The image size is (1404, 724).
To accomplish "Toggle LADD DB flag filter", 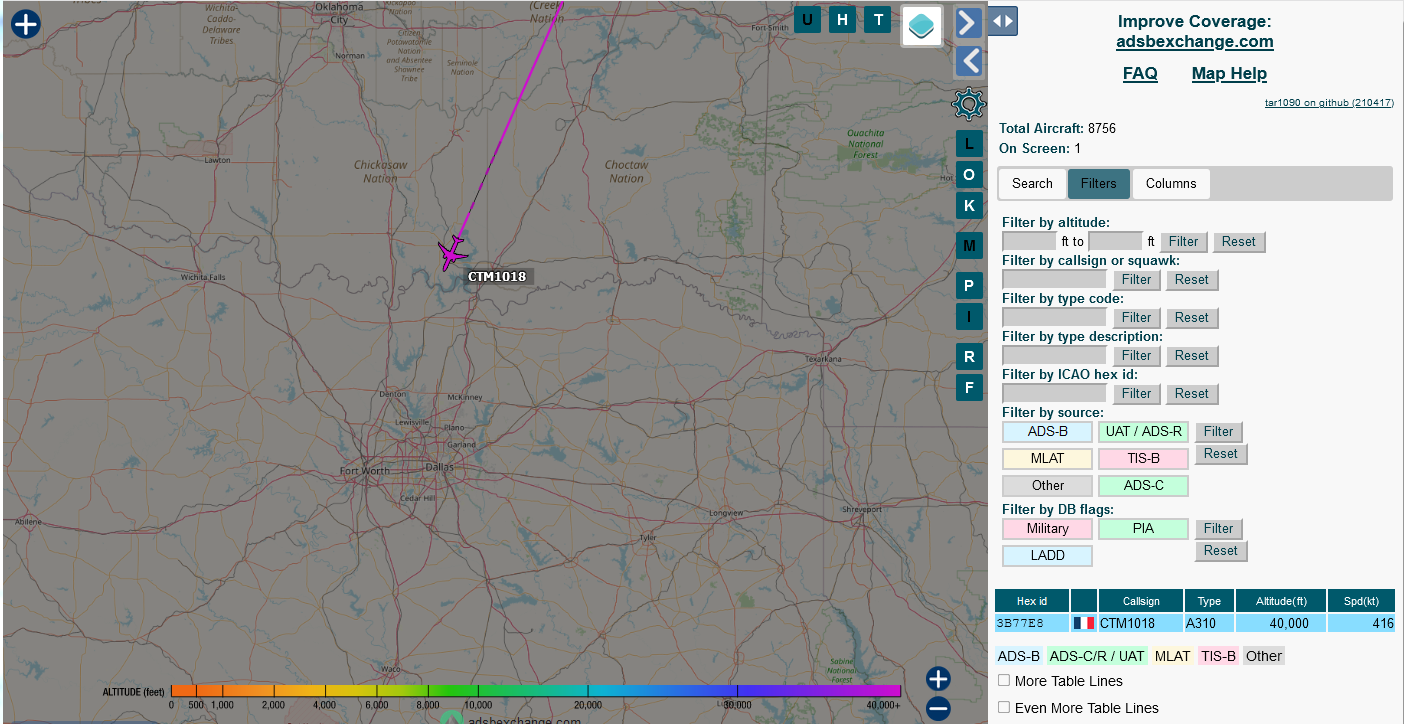I will coord(1048,556).
